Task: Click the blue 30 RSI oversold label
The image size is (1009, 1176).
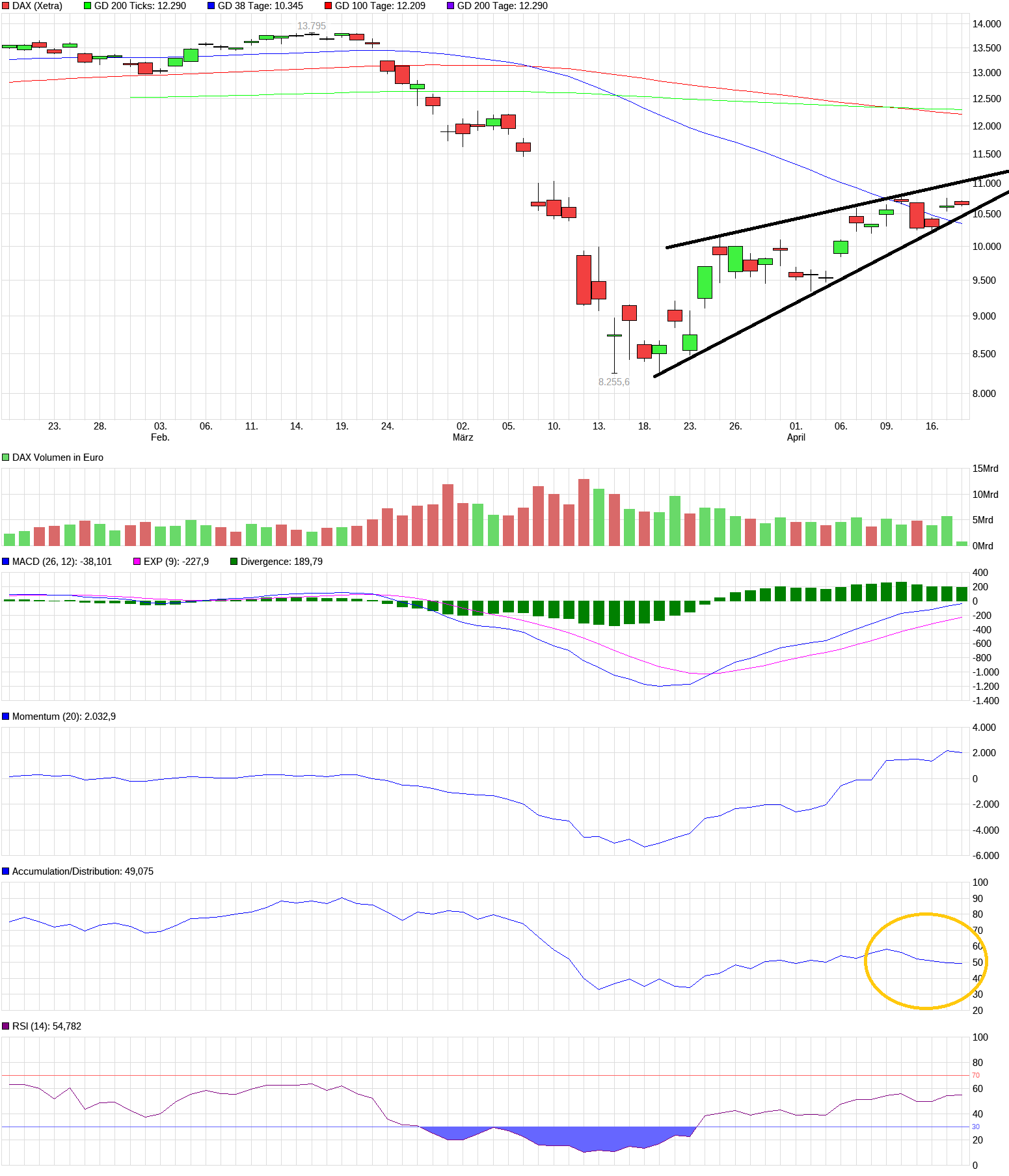Action: click(x=976, y=1127)
